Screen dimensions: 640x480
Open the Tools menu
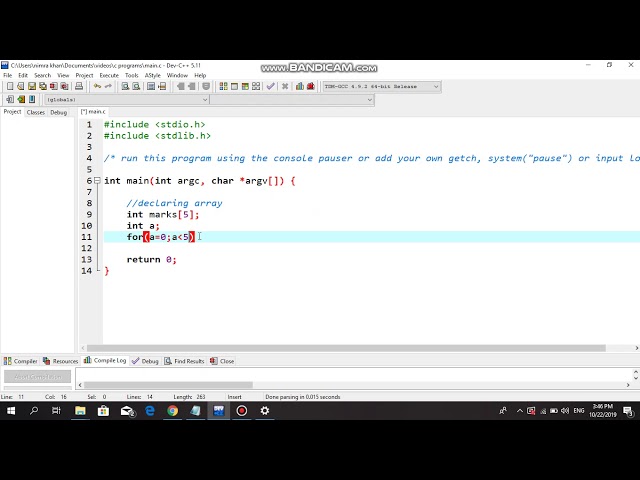click(131, 76)
